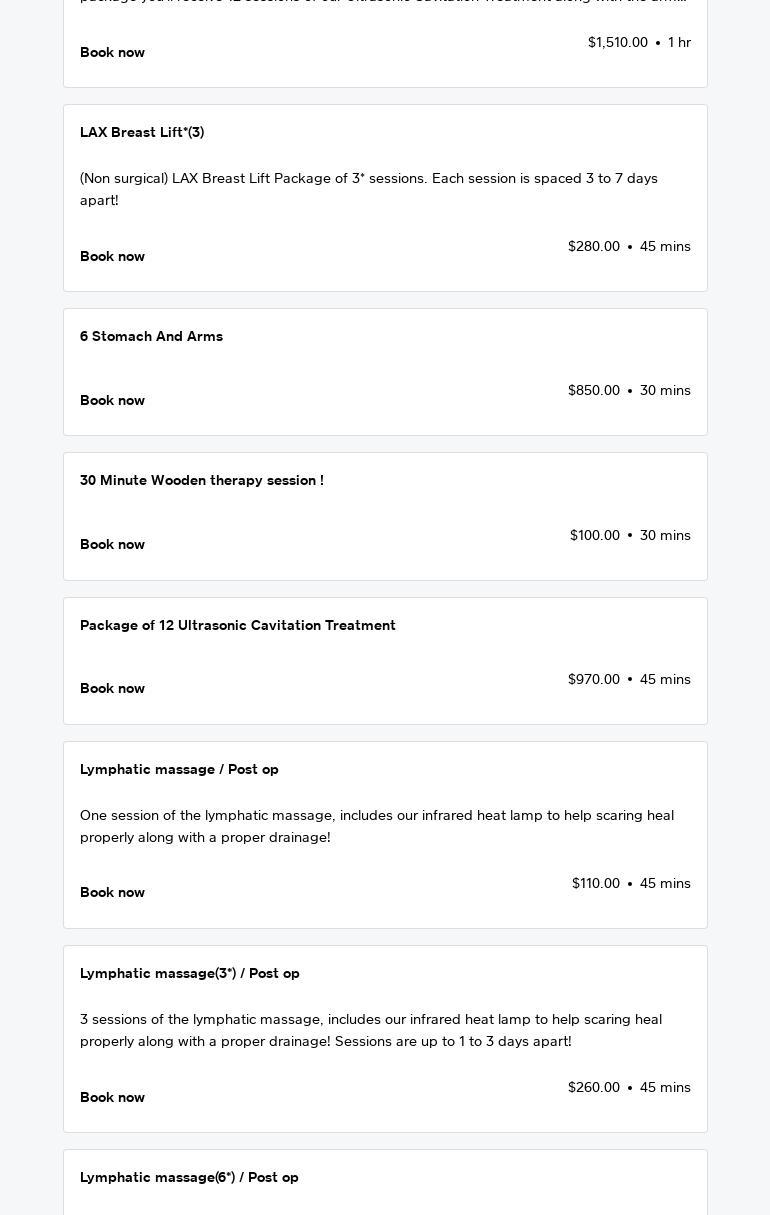
Task: Open the Lymphatic massage / Post op title
Action: pos(179,769)
